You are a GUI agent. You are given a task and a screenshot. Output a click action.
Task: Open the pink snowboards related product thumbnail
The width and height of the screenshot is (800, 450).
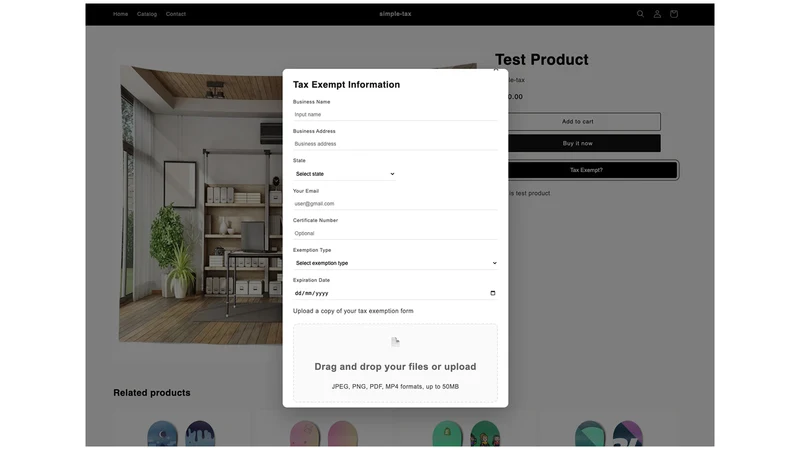coord(323,433)
